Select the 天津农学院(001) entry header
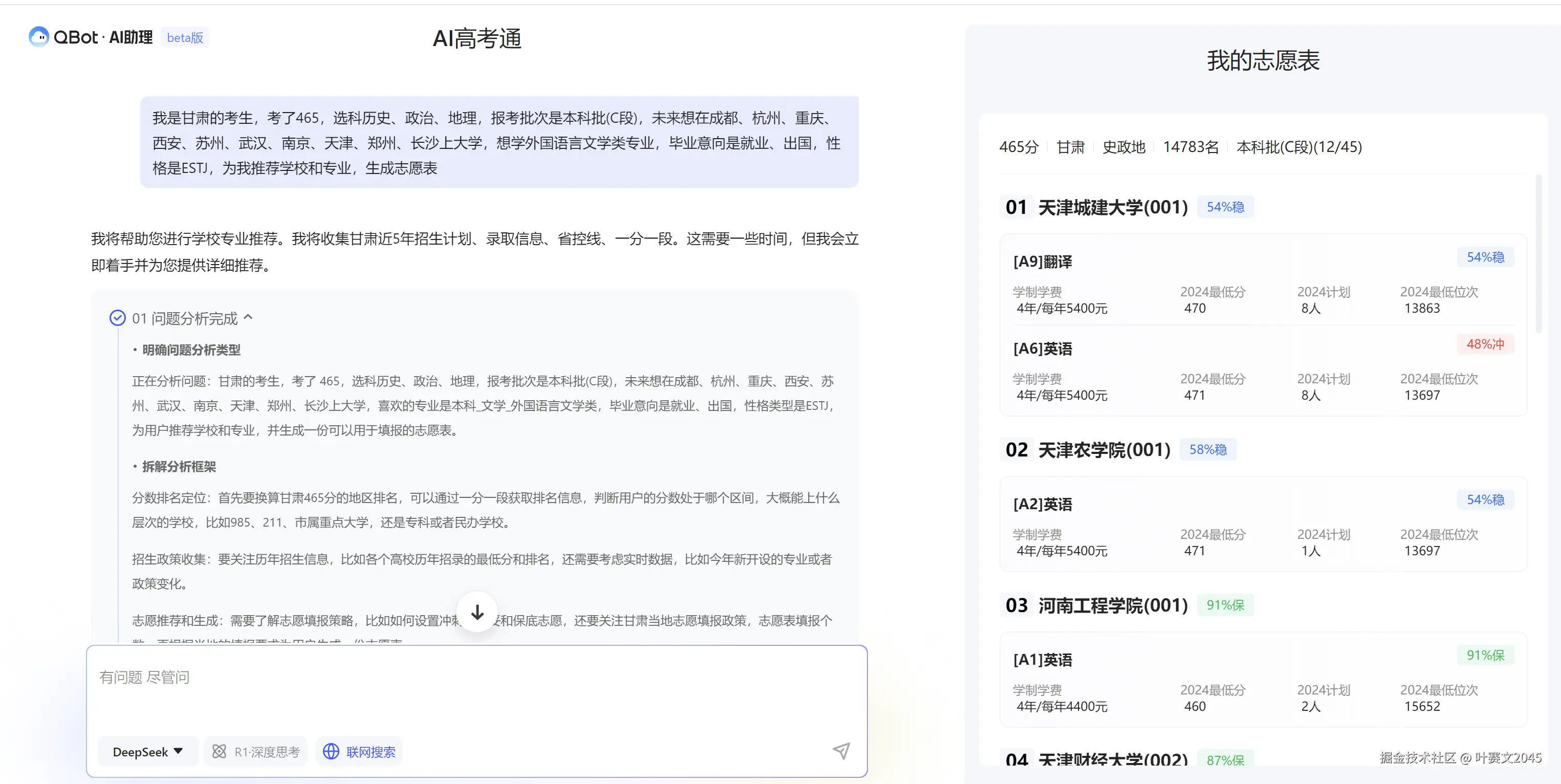The image size is (1561, 784). point(1104,449)
